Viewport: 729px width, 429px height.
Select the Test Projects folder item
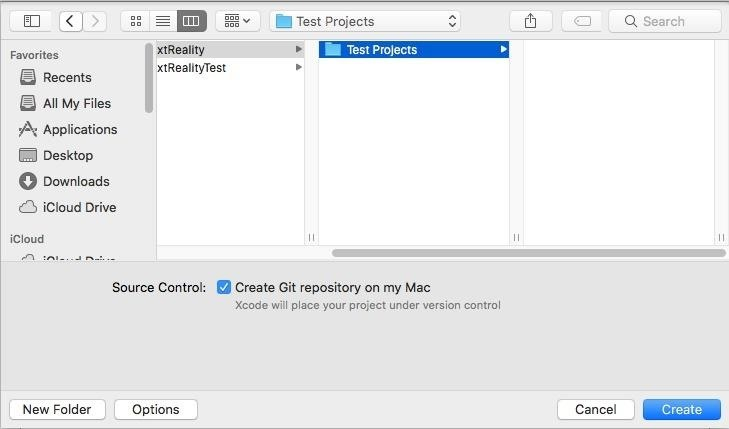(x=381, y=49)
